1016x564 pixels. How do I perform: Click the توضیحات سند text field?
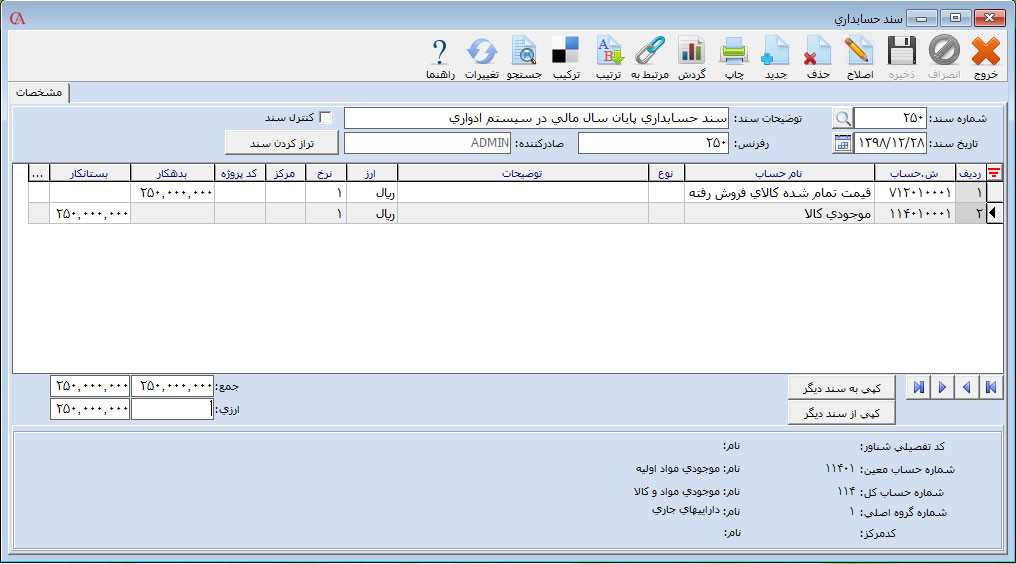pos(536,118)
